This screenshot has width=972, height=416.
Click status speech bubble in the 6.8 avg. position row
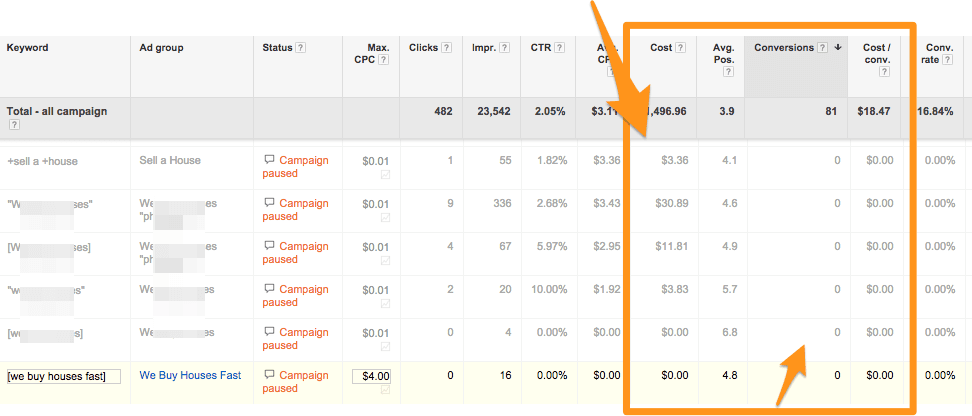tap(269, 332)
